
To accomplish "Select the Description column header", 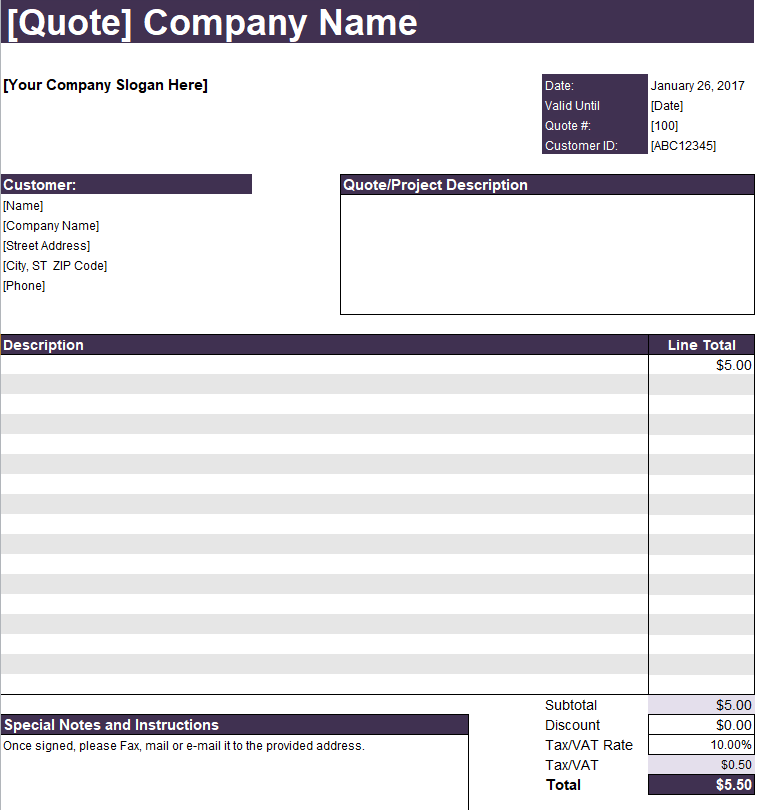I will [325, 345].
